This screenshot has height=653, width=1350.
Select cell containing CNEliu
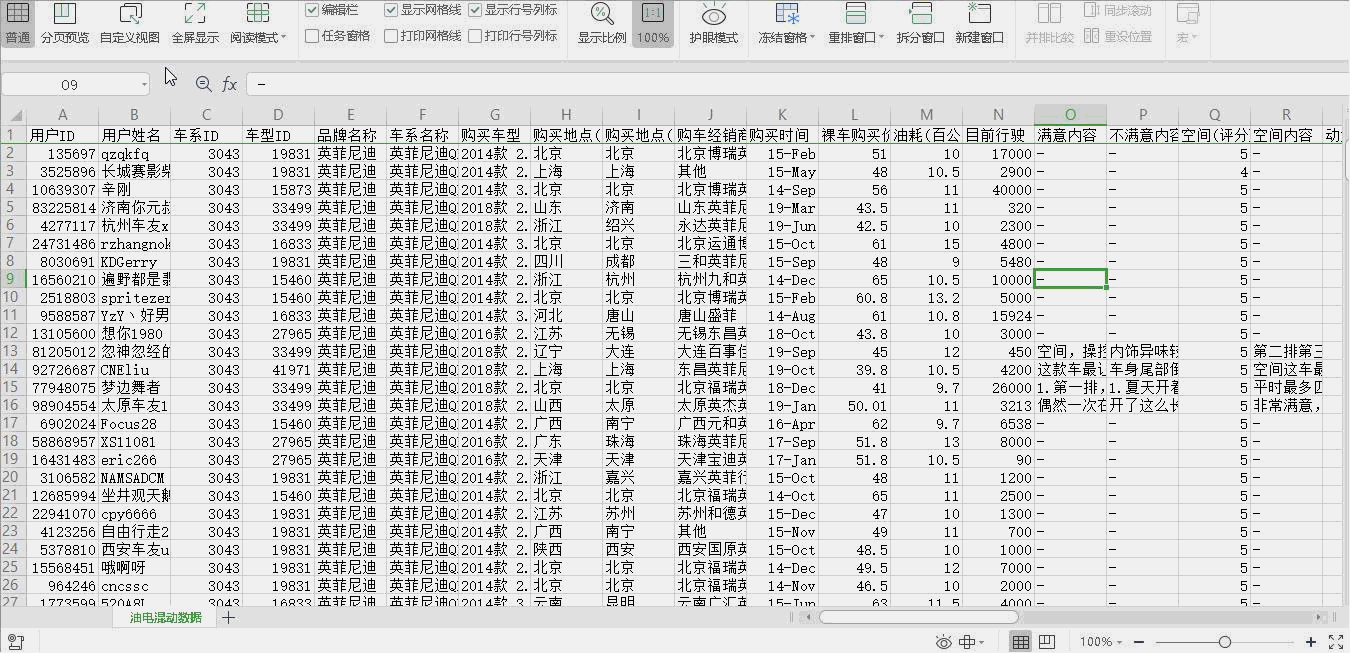[134, 369]
